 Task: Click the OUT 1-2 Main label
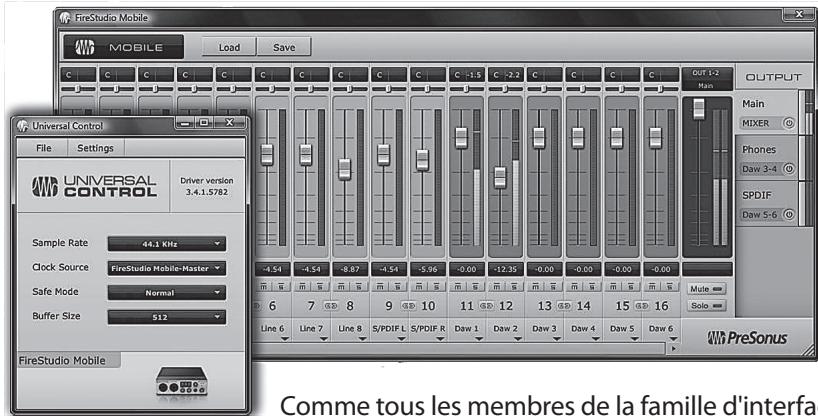point(706,79)
